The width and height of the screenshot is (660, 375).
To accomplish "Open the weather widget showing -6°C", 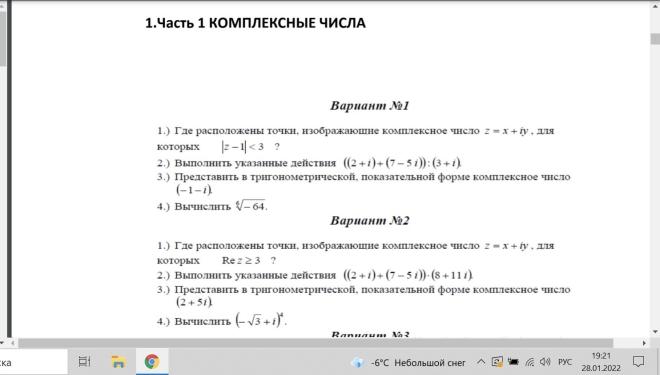I will (x=409, y=362).
